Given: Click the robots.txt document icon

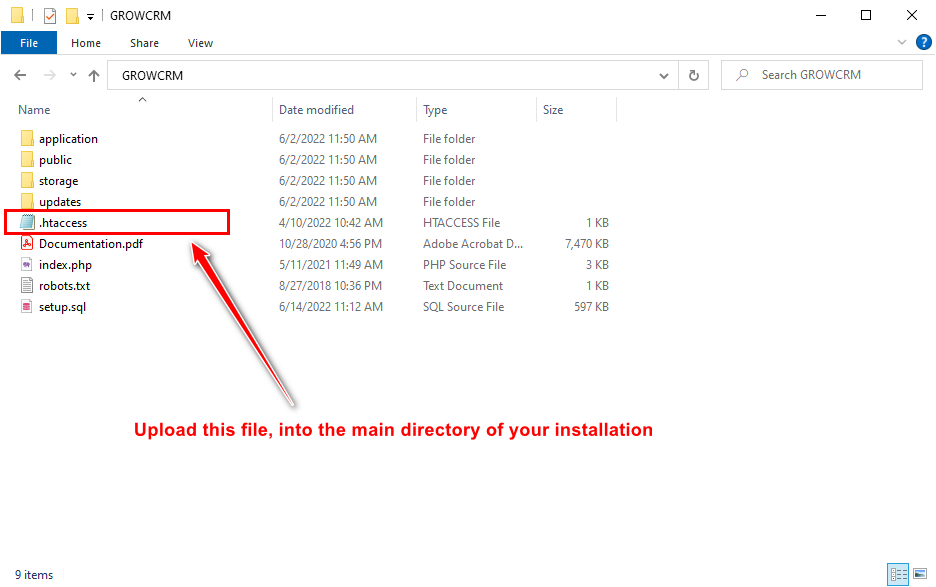Looking at the screenshot, I should pos(27,285).
